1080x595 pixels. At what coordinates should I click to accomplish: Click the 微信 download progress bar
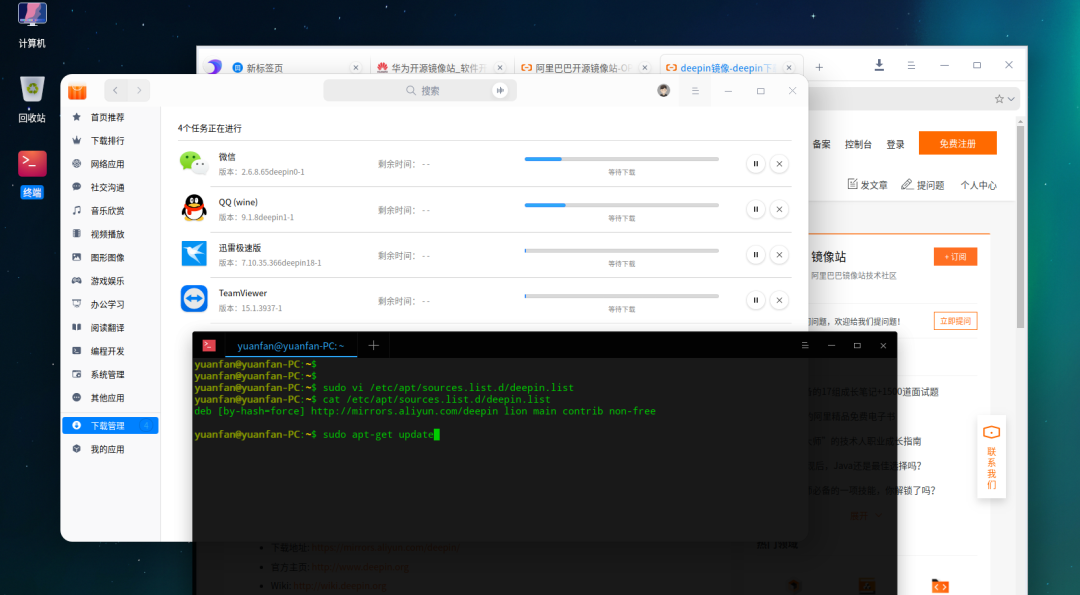pos(621,159)
